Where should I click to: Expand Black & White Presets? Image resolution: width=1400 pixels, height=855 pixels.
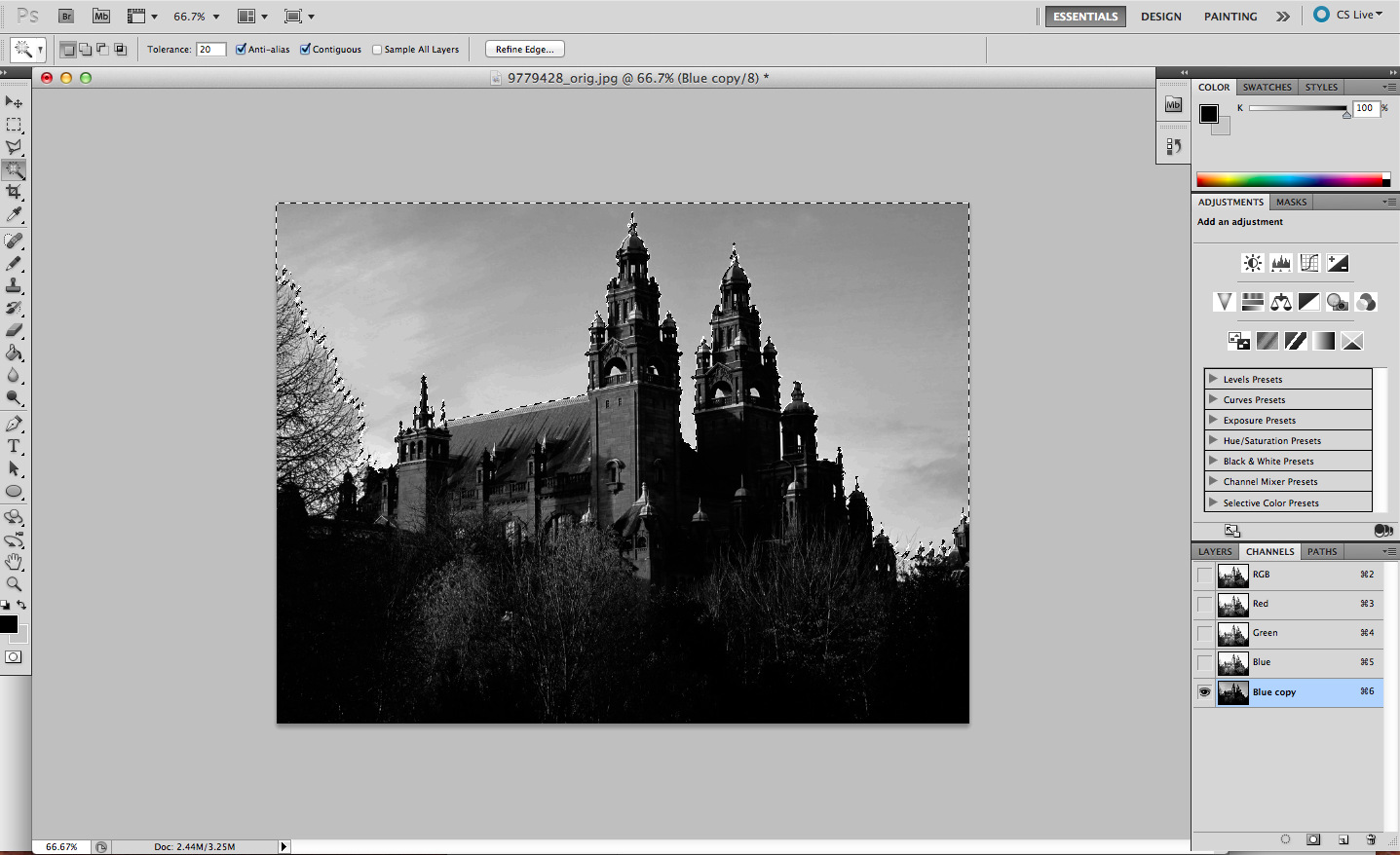(x=1214, y=461)
